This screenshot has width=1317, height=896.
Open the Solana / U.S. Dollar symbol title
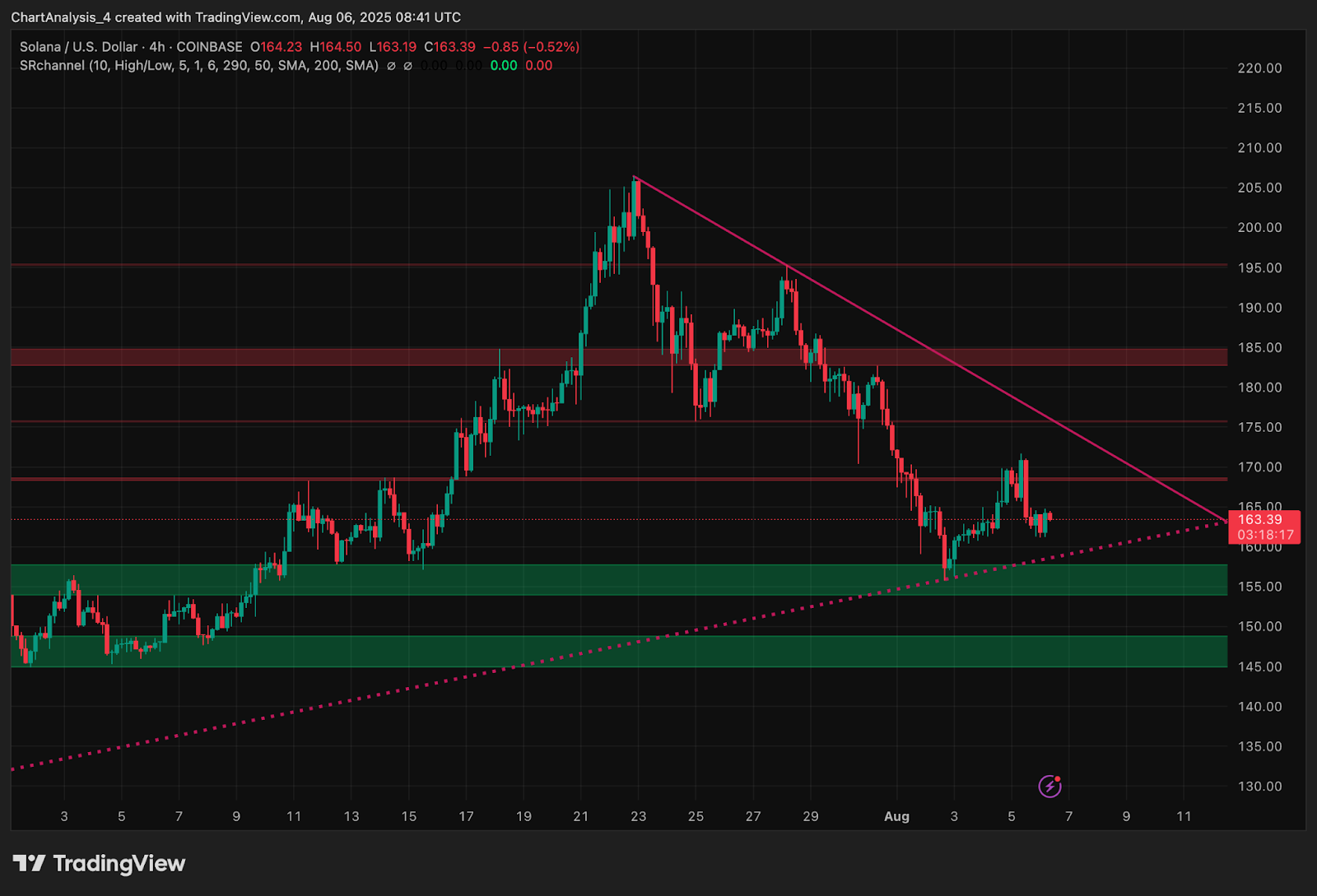[78, 47]
